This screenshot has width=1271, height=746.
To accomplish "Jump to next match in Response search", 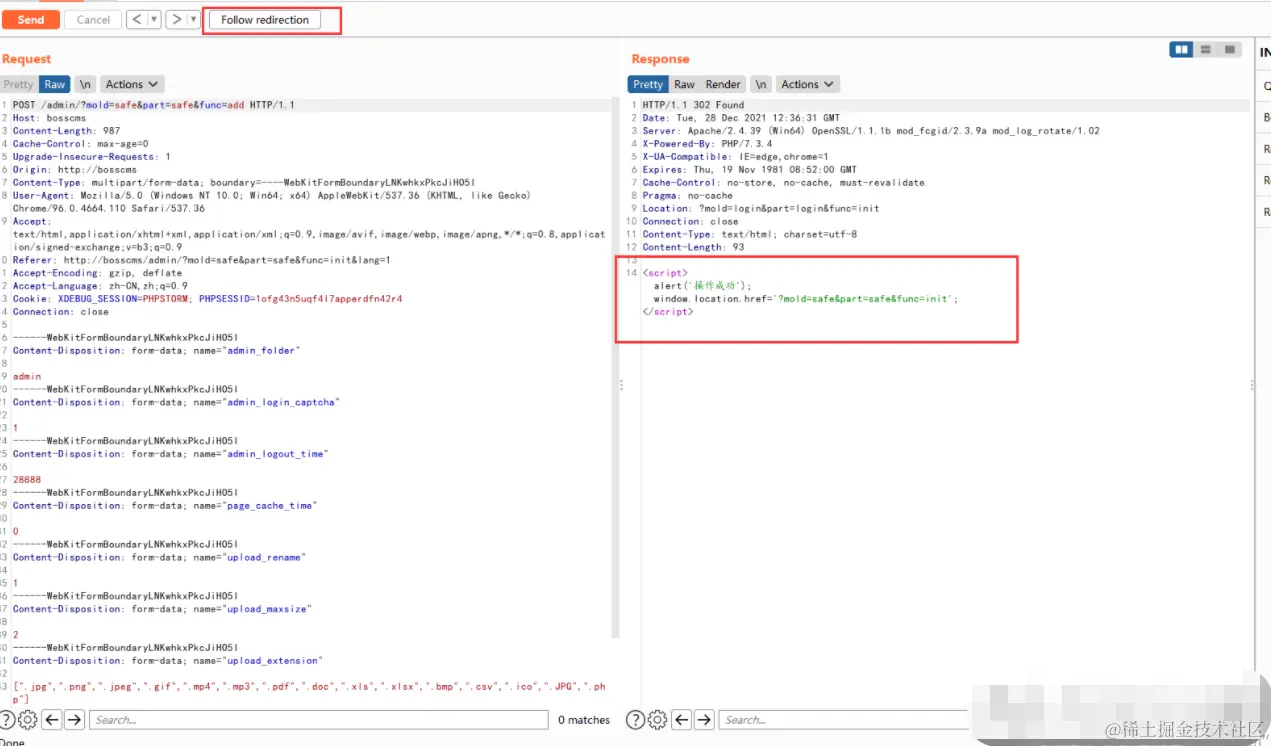I will point(704,720).
